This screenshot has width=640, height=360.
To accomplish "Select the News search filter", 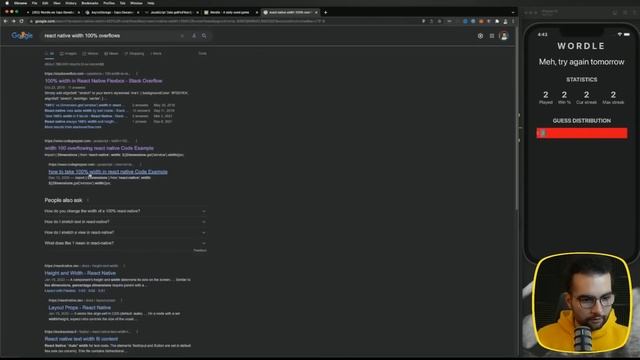I will tap(111, 53).
